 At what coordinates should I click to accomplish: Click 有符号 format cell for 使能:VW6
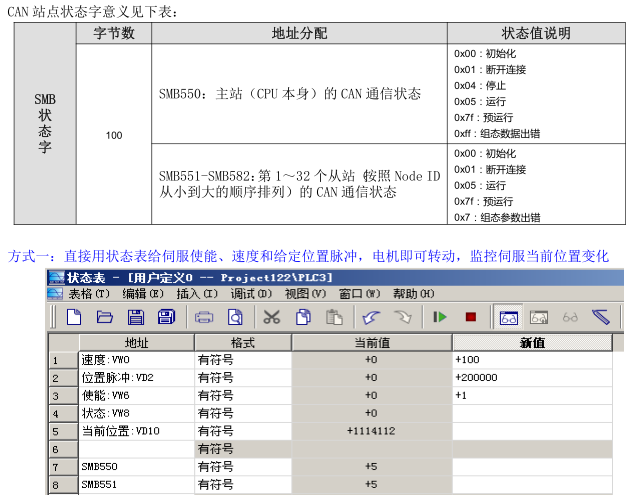[x=243, y=395]
